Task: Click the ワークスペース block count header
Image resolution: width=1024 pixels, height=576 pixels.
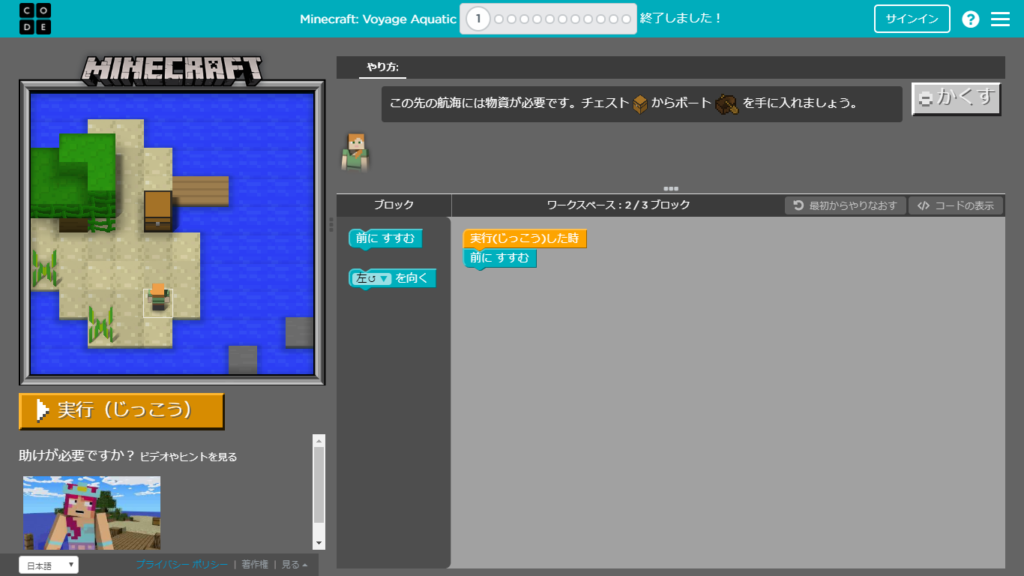Action: (x=618, y=205)
